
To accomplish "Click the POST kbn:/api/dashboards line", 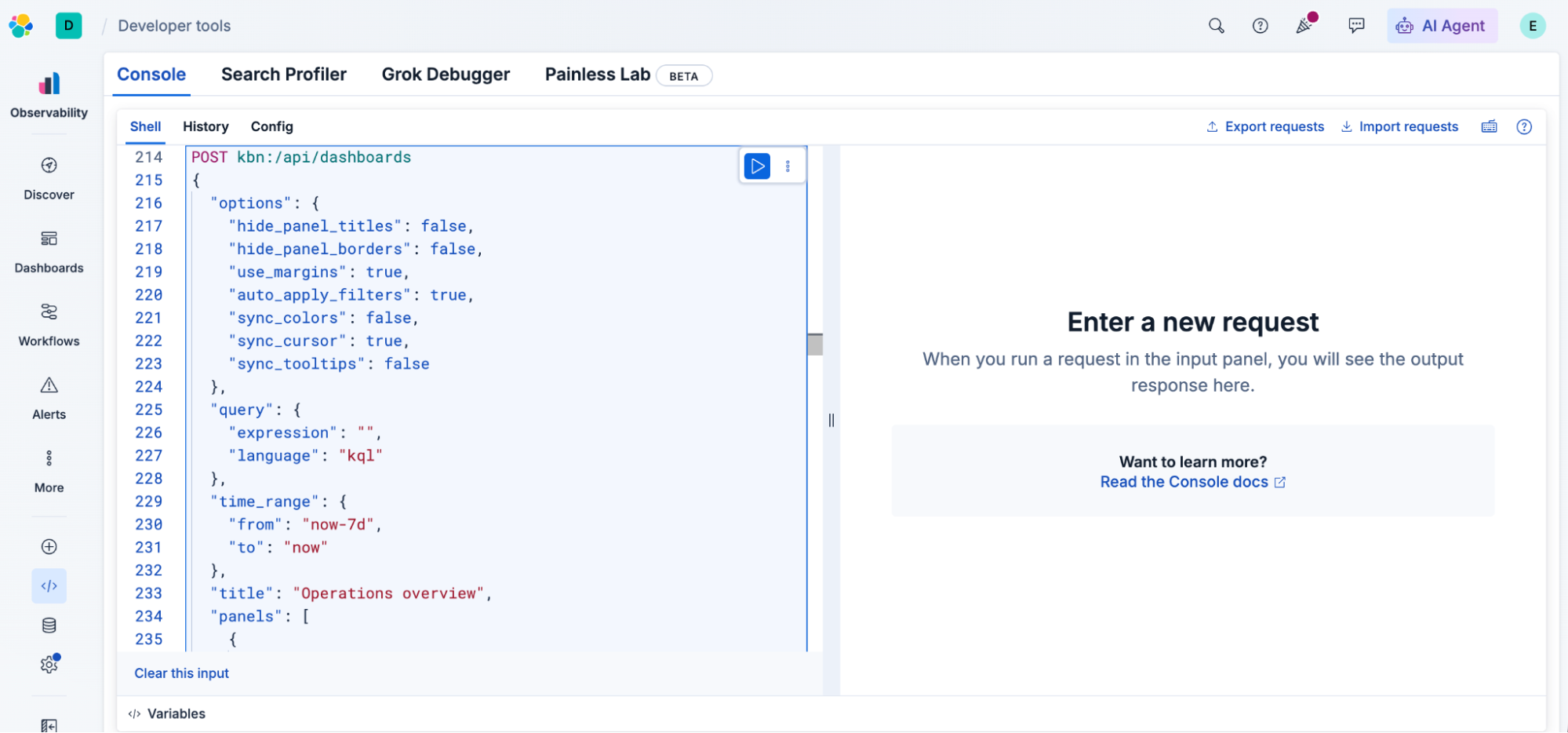I will pyautogui.click(x=301, y=157).
